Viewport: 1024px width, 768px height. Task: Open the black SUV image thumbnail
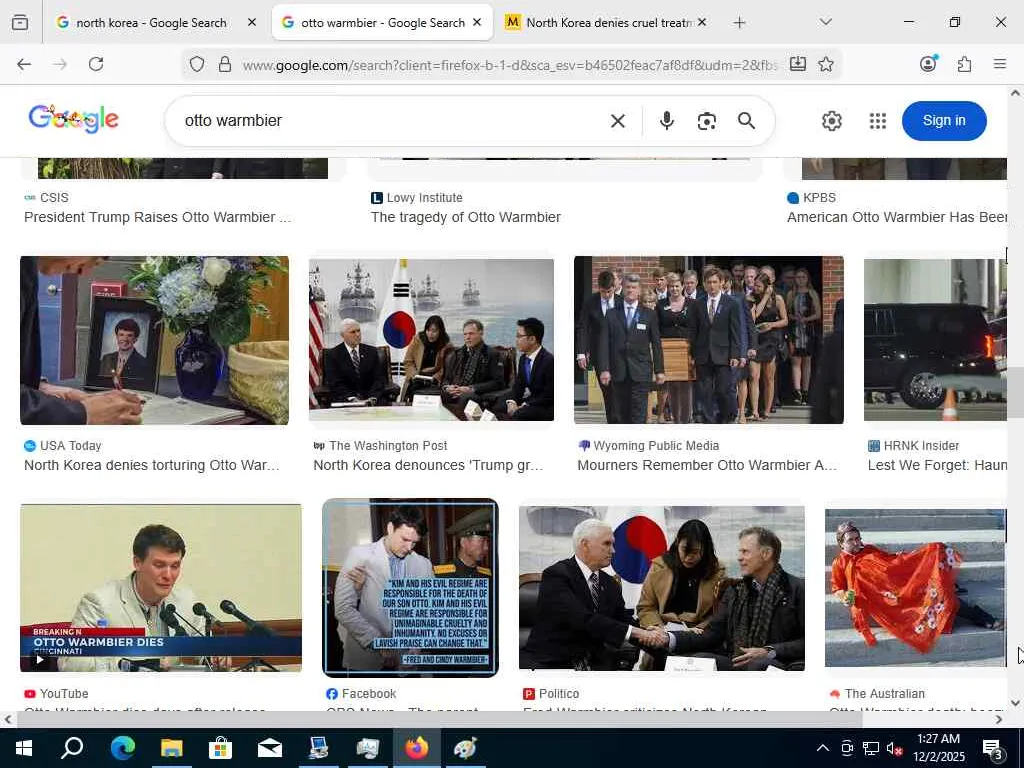pyautogui.click(x=935, y=340)
